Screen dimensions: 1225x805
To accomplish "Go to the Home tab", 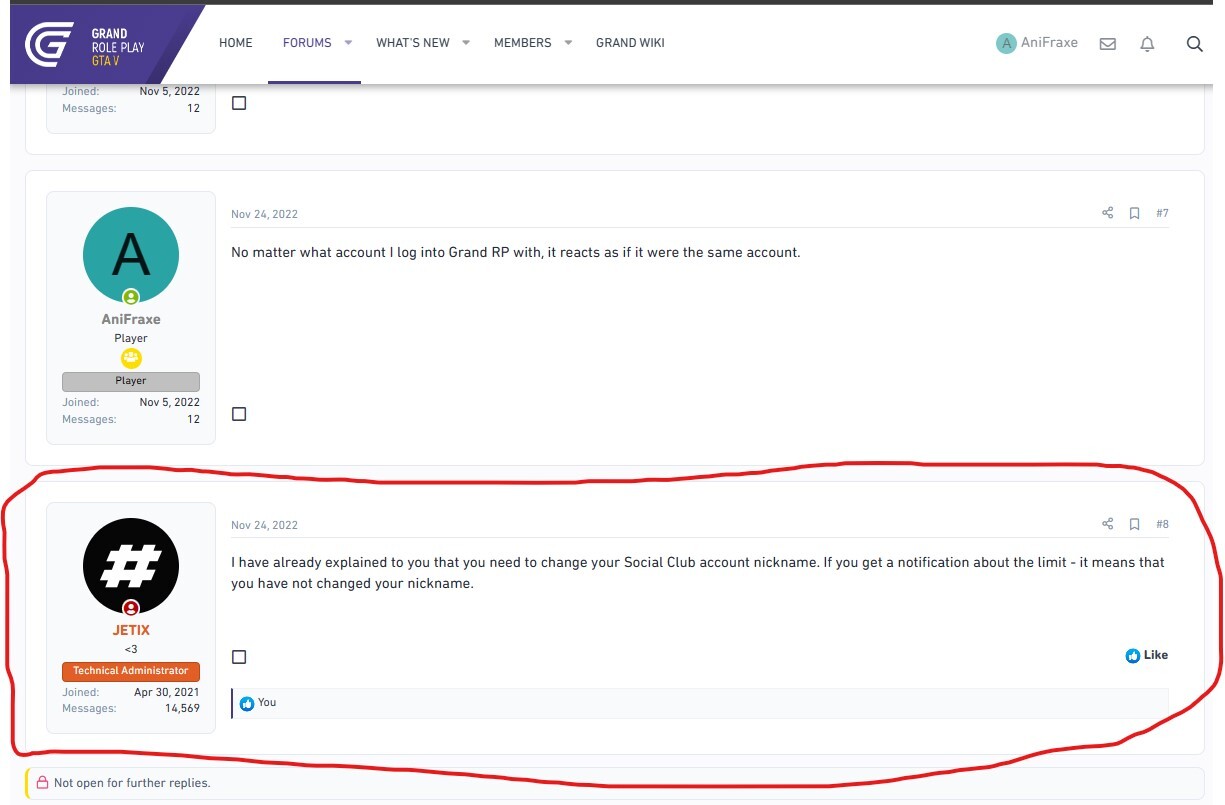I will coord(236,43).
